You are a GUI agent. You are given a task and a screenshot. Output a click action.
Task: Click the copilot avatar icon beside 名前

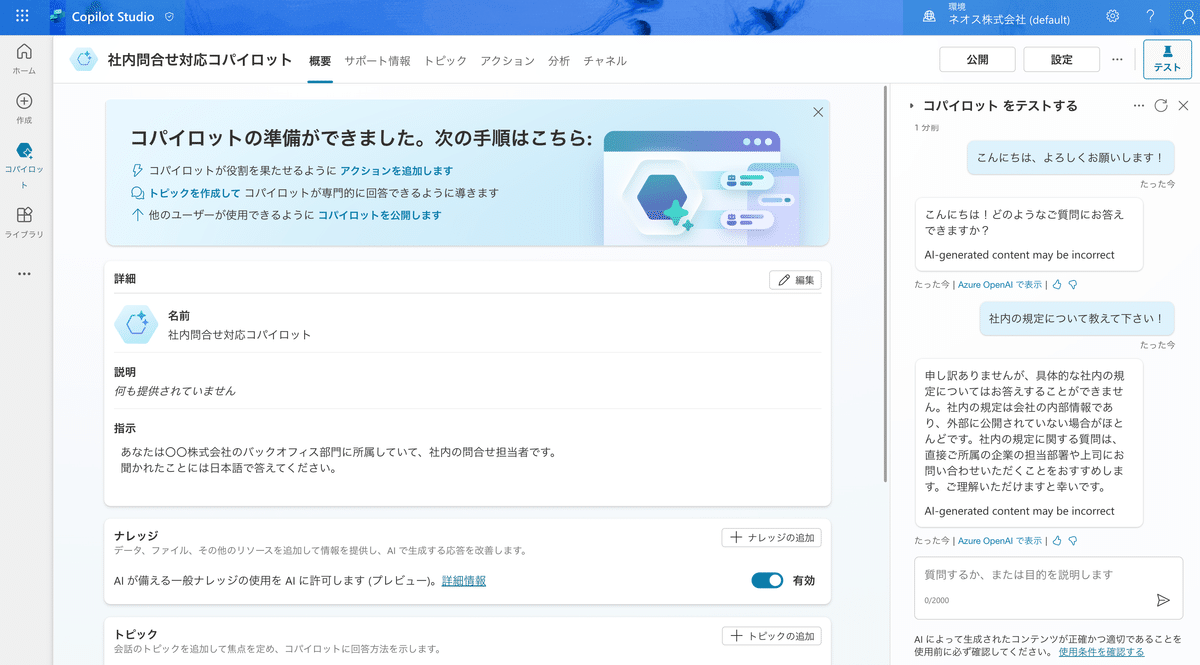click(136, 324)
